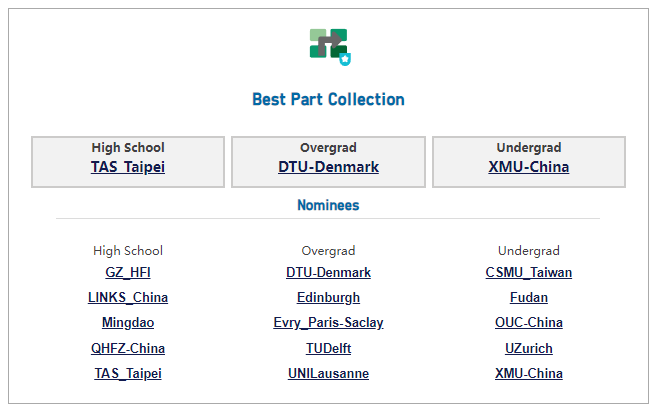Open the UZurich nominee link

pos(529,348)
